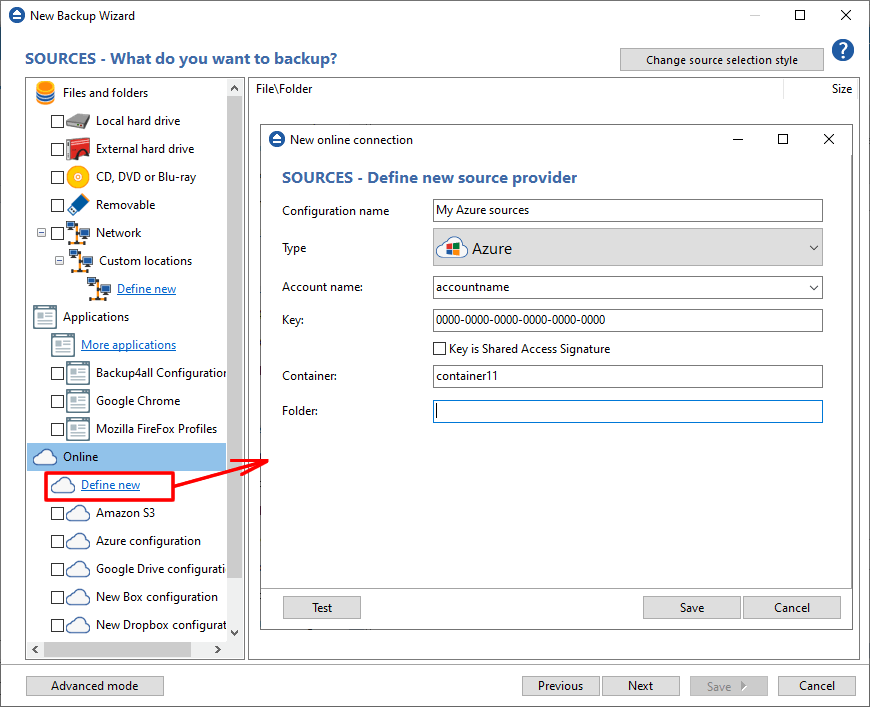The image size is (870, 707).
Task: Click the Local hard drive icon
Action: 78,121
